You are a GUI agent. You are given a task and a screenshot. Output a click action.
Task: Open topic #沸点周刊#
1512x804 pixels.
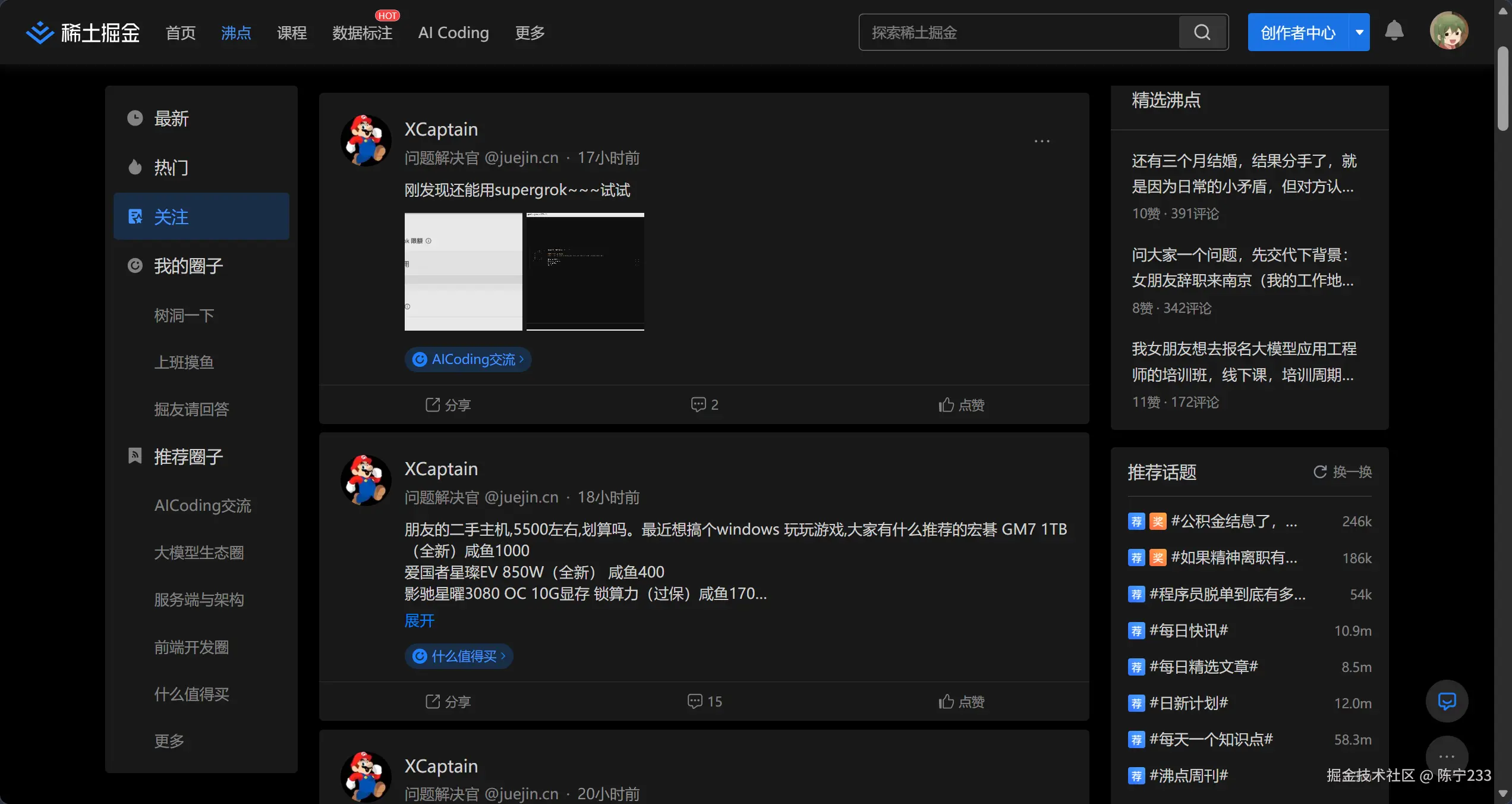point(1189,775)
